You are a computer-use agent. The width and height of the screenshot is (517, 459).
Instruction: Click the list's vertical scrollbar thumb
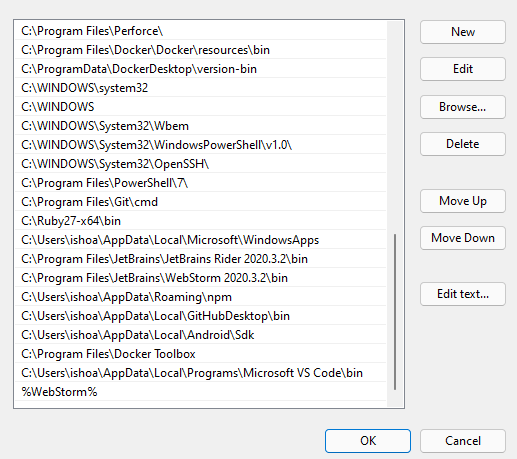point(395,312)
